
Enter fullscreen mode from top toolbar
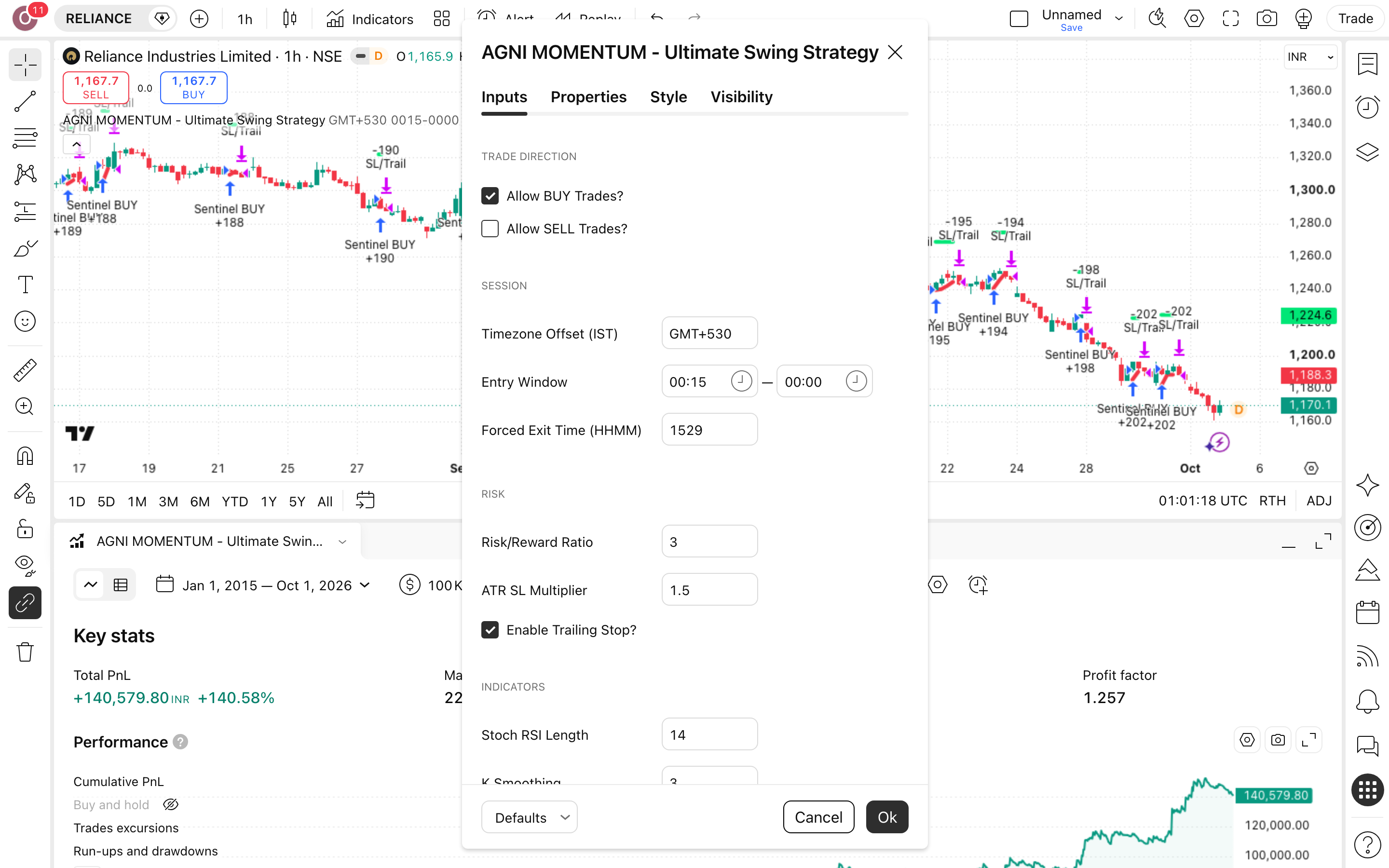coord(1230,19)
